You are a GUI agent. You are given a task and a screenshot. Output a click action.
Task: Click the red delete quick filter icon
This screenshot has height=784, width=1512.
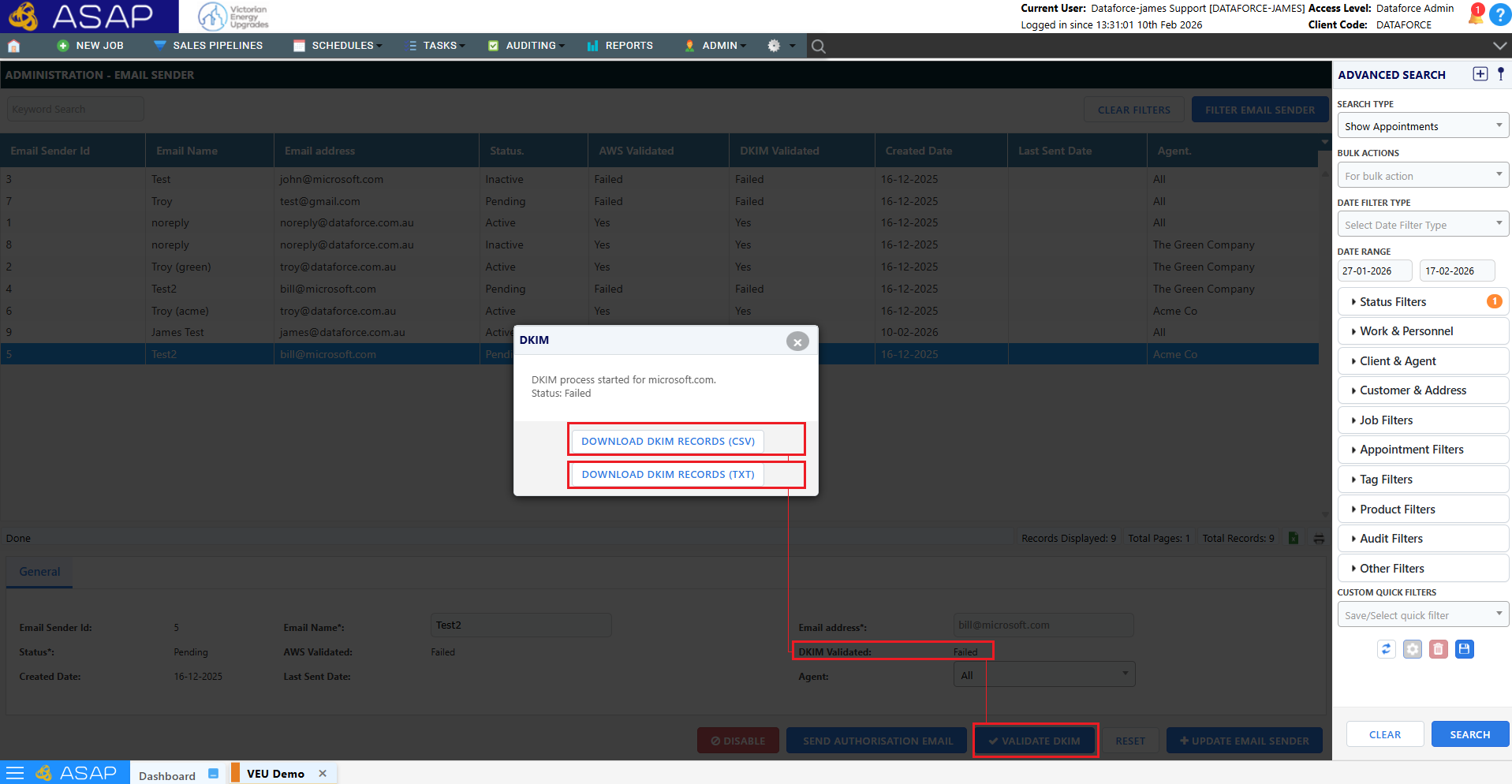[1439, 649]
